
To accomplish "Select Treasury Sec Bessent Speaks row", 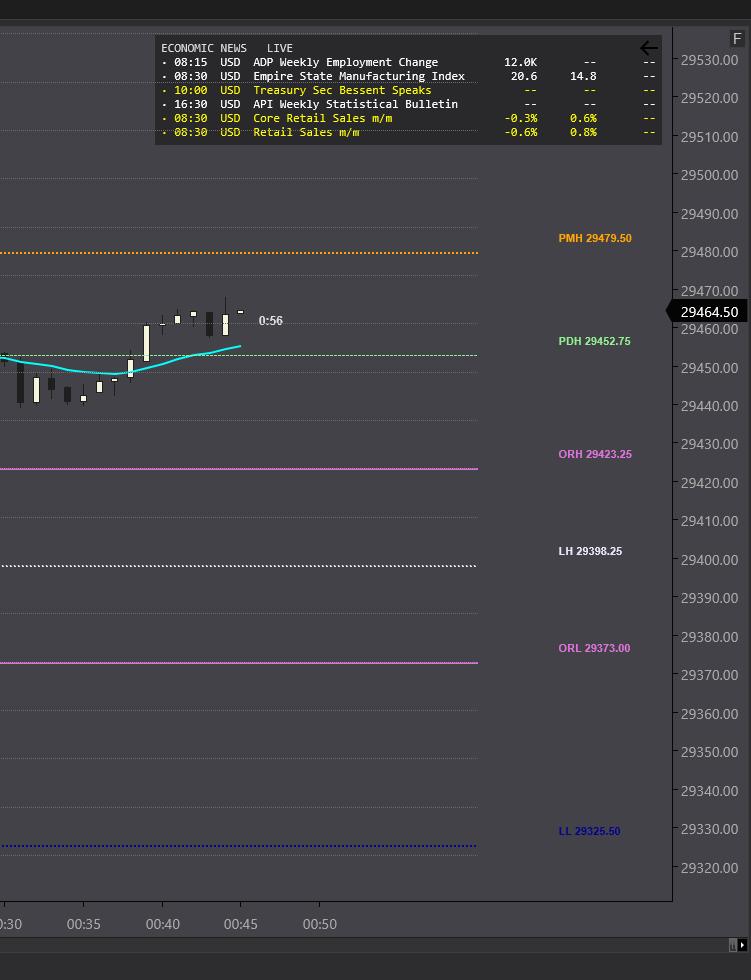I will [x=409, y=90].
